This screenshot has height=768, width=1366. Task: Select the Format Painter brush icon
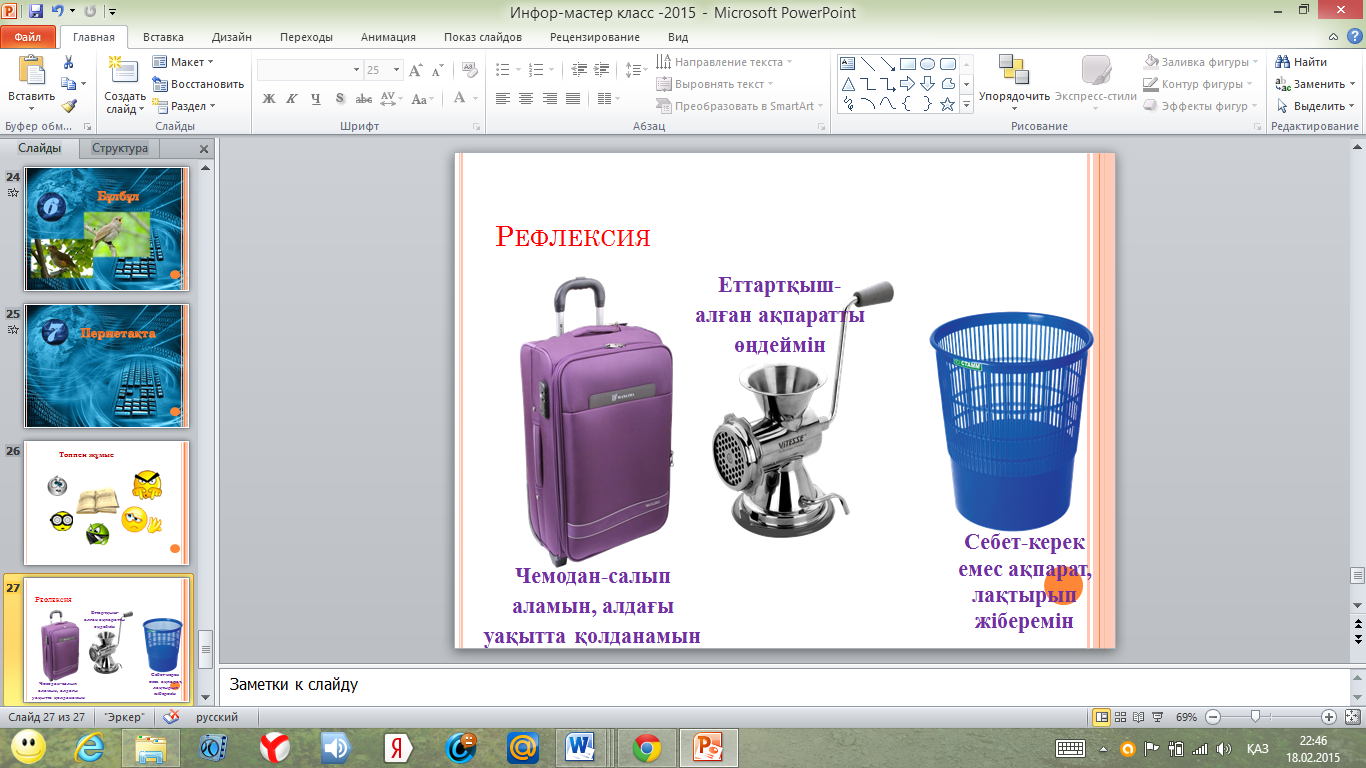(x=69, y=105)
